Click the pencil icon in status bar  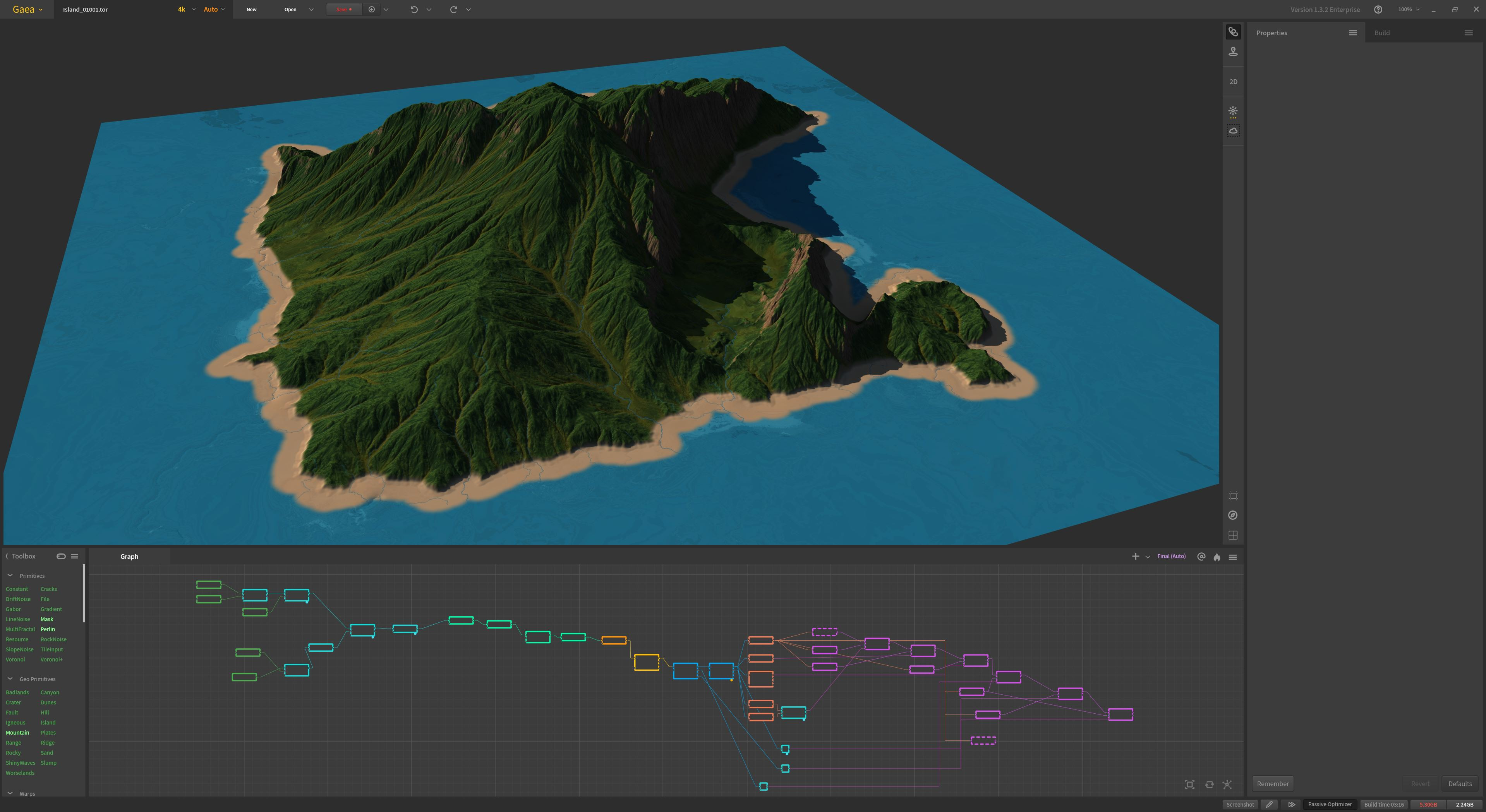pyautogui.click(x=1269, y=805)
